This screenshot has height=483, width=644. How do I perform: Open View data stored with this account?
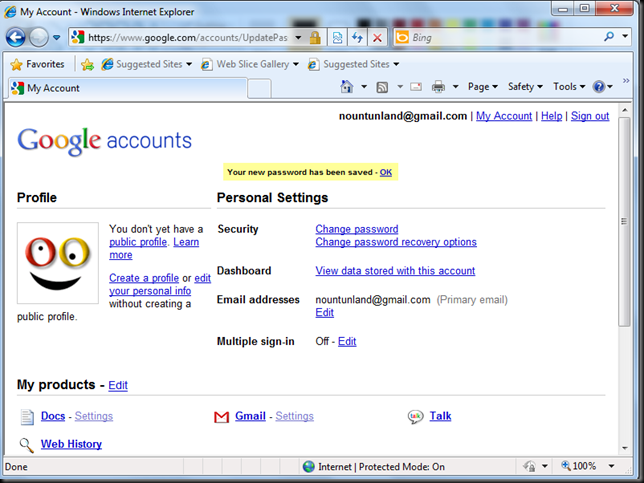pyautogui.click(x=395, y=271)
